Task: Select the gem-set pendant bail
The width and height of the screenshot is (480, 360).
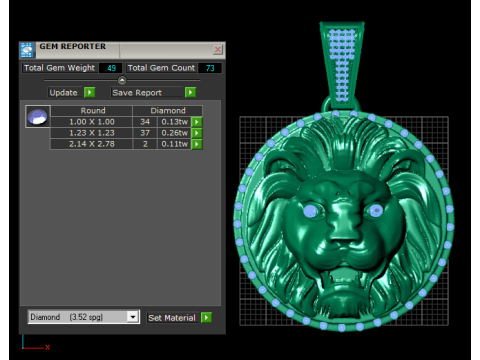Action: [x=342, y=66]
